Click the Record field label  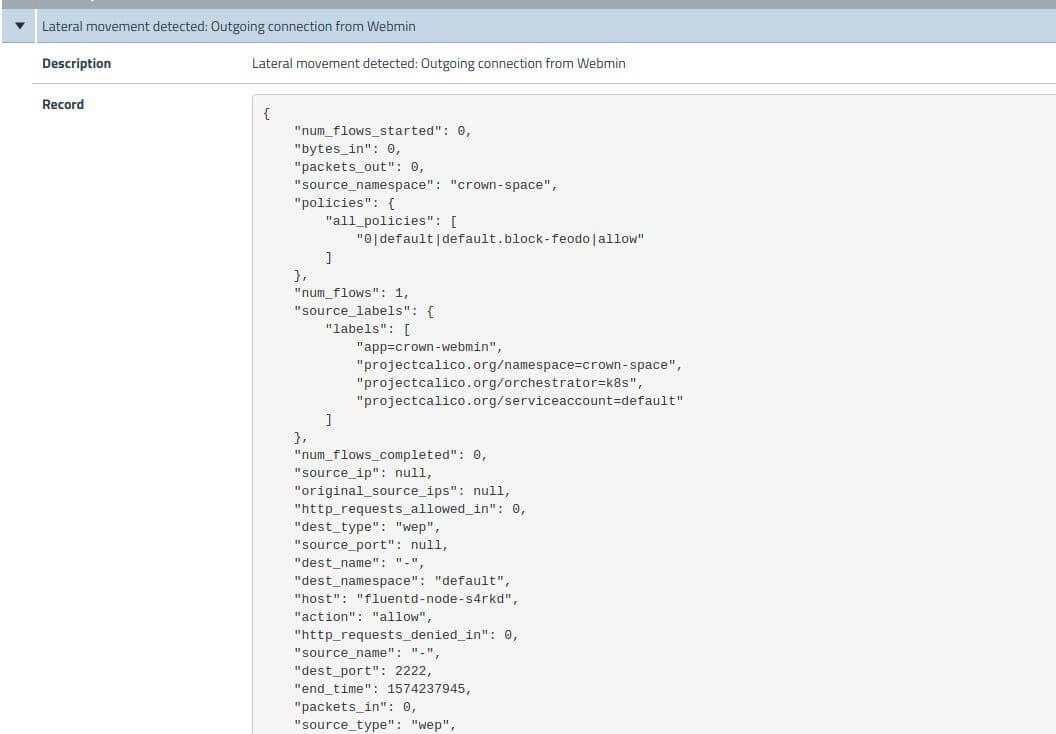pos(63,104)
